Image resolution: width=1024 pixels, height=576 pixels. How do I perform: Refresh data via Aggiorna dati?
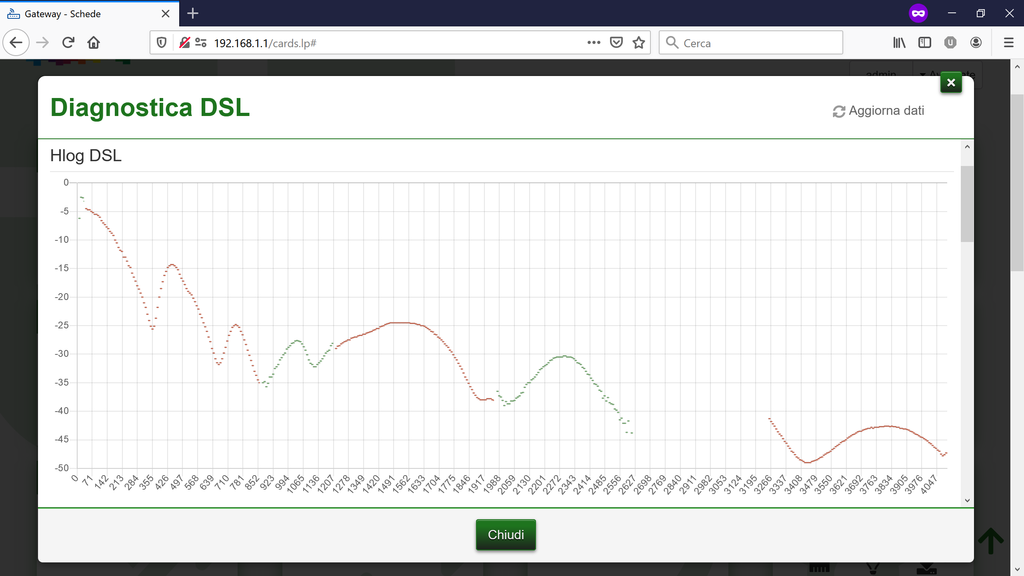click(x=878, y=111)
